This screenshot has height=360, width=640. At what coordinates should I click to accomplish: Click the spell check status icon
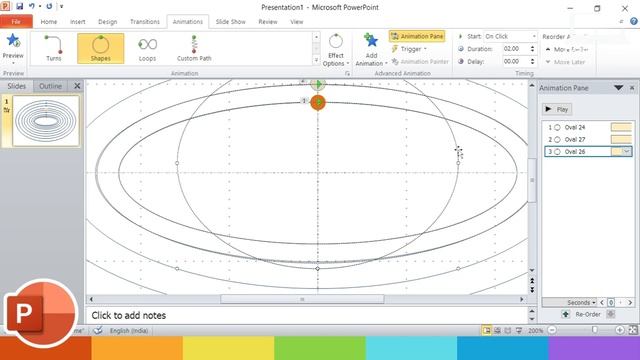[x=98, y=330]
